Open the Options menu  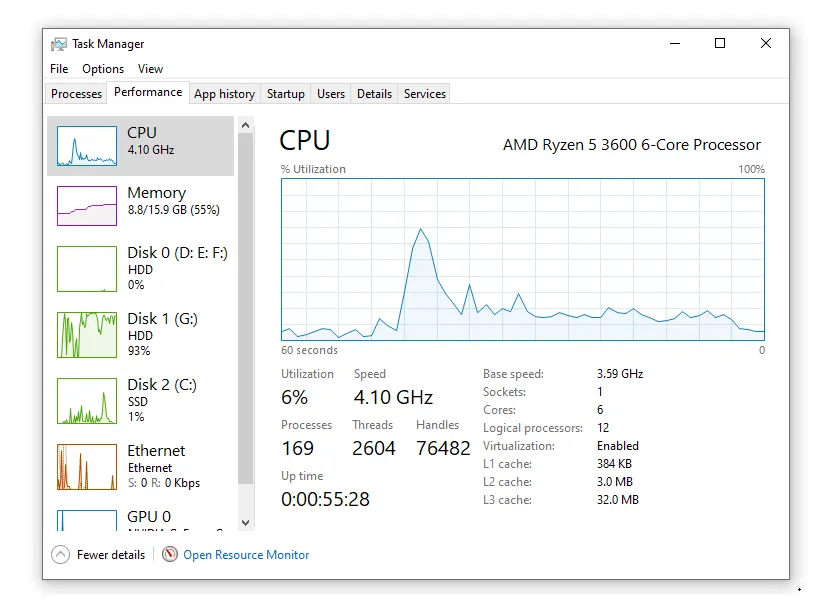(103, 69)
